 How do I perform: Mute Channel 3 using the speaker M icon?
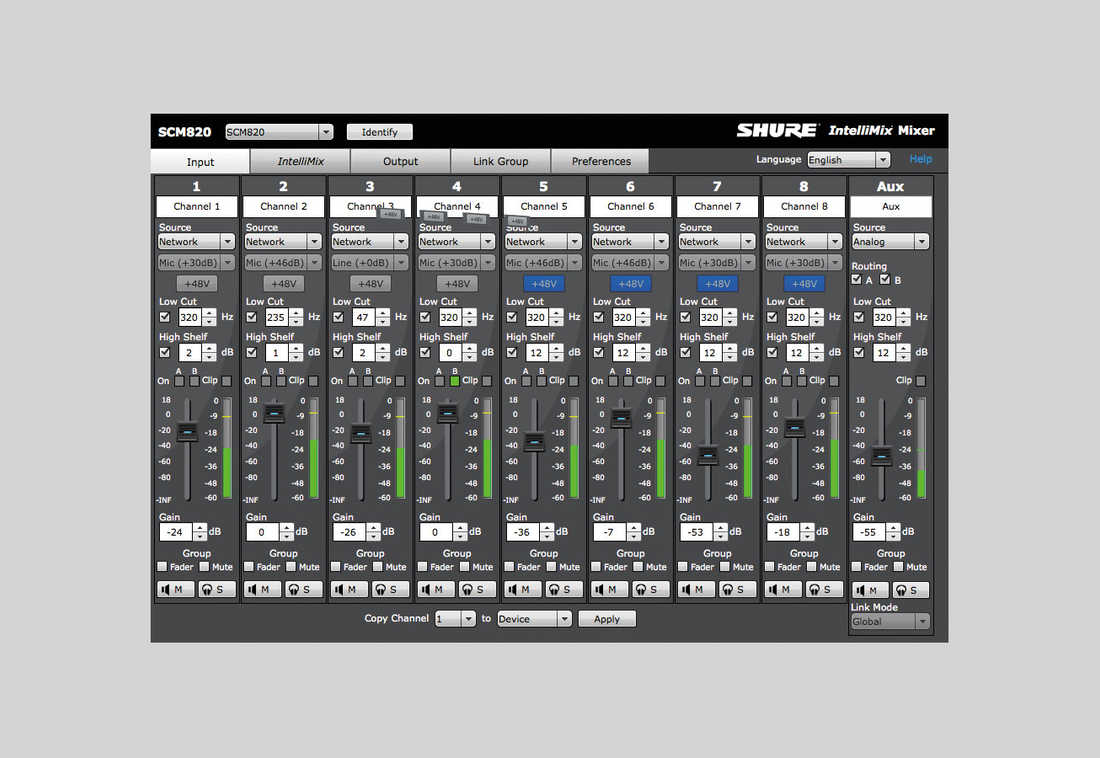[x=350, y=590]
